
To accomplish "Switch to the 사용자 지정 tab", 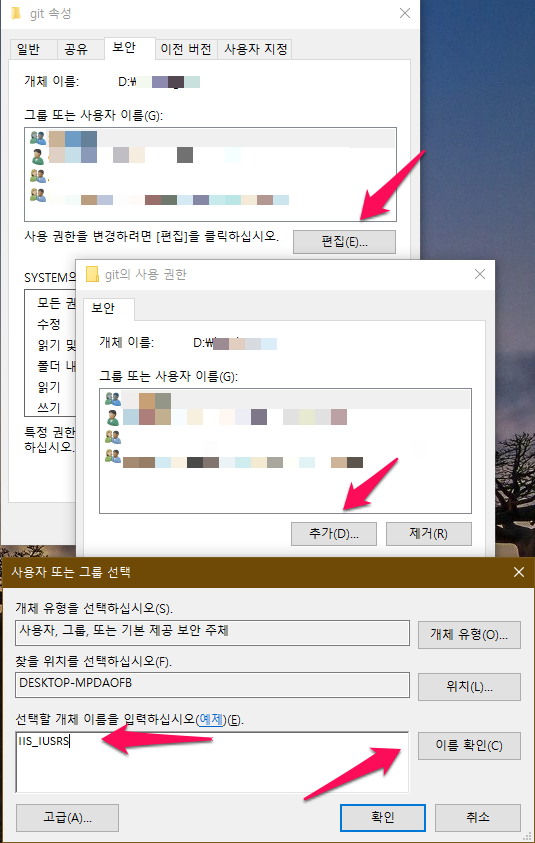I will [x=256, y=49].
